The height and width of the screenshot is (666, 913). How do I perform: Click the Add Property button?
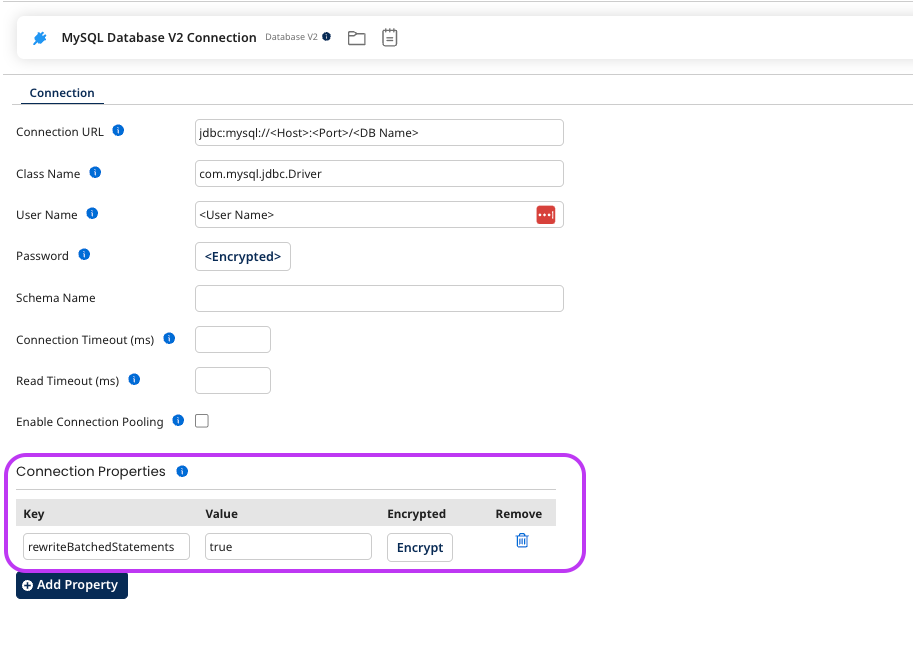coord(71,585)
